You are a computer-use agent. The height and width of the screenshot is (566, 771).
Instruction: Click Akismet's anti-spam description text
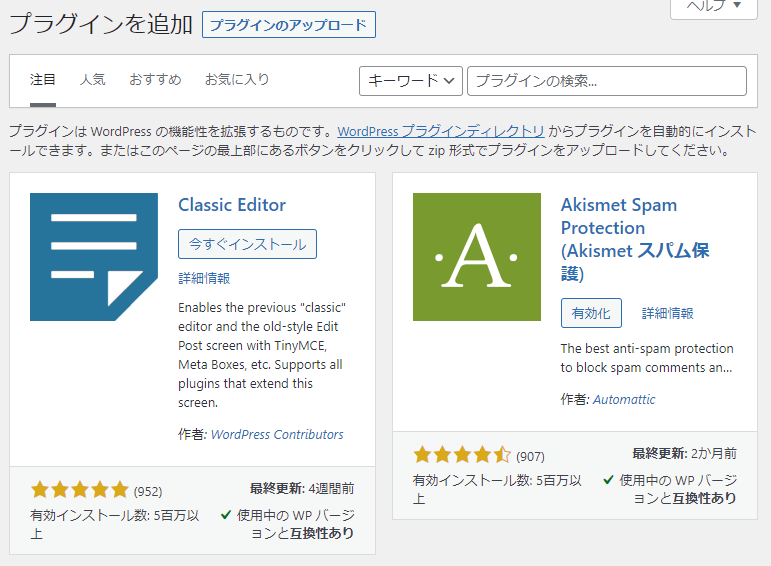point(647,358)
